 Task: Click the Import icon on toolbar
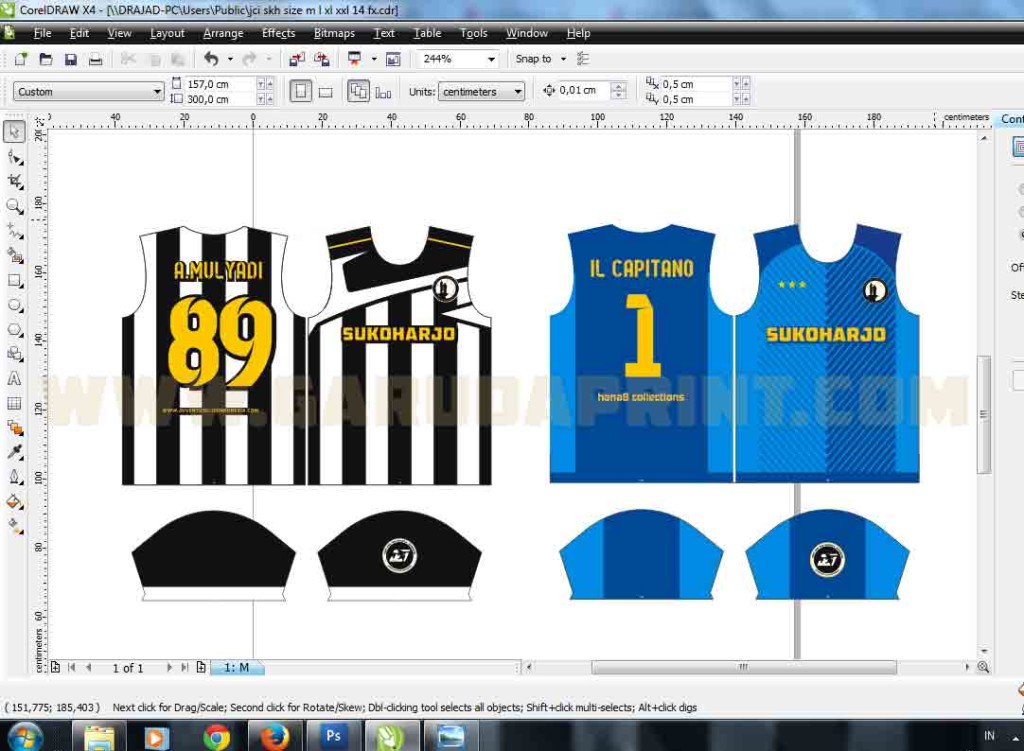point(296,59)
